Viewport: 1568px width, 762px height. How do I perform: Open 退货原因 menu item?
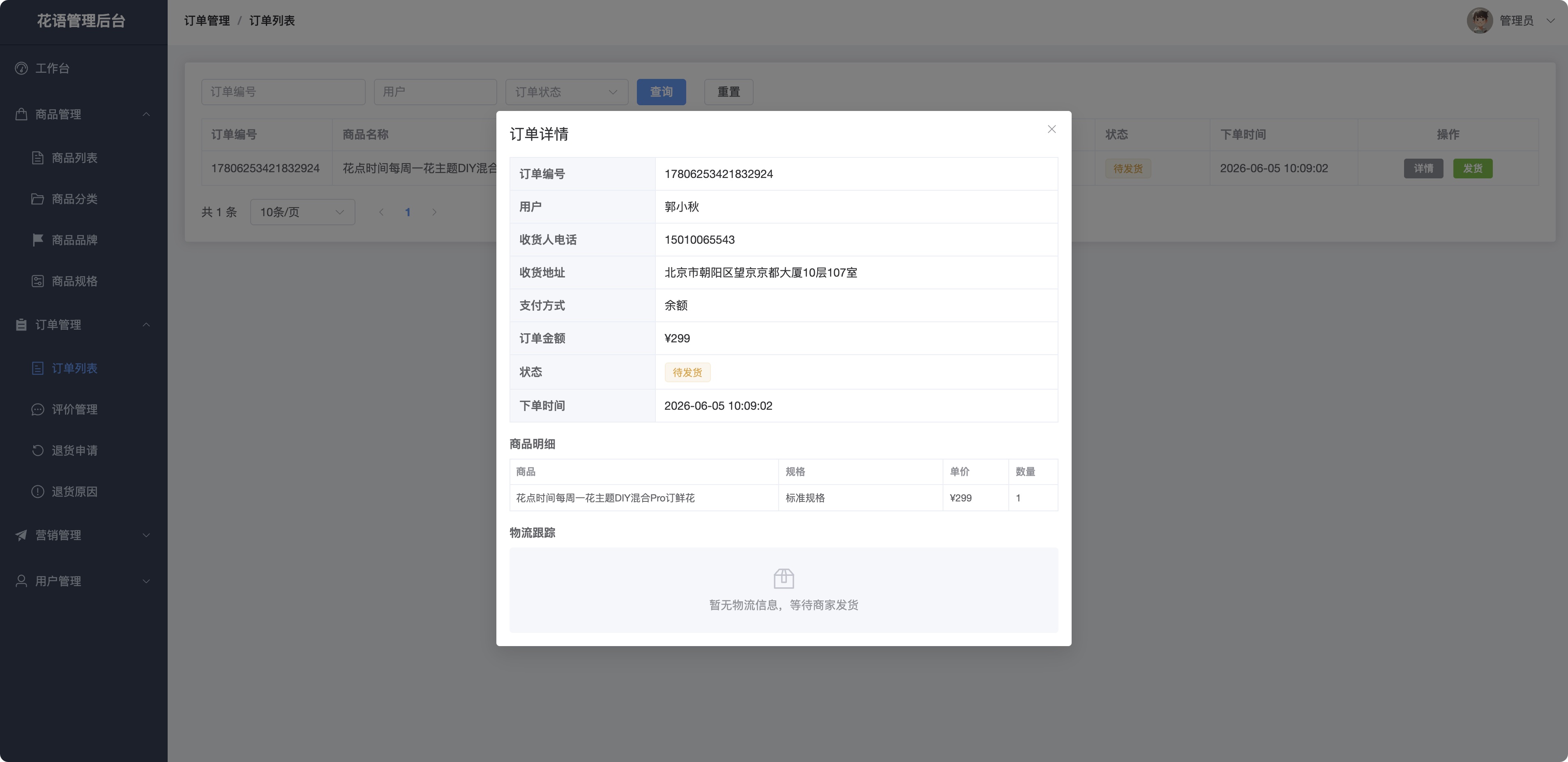coord(83,491)
